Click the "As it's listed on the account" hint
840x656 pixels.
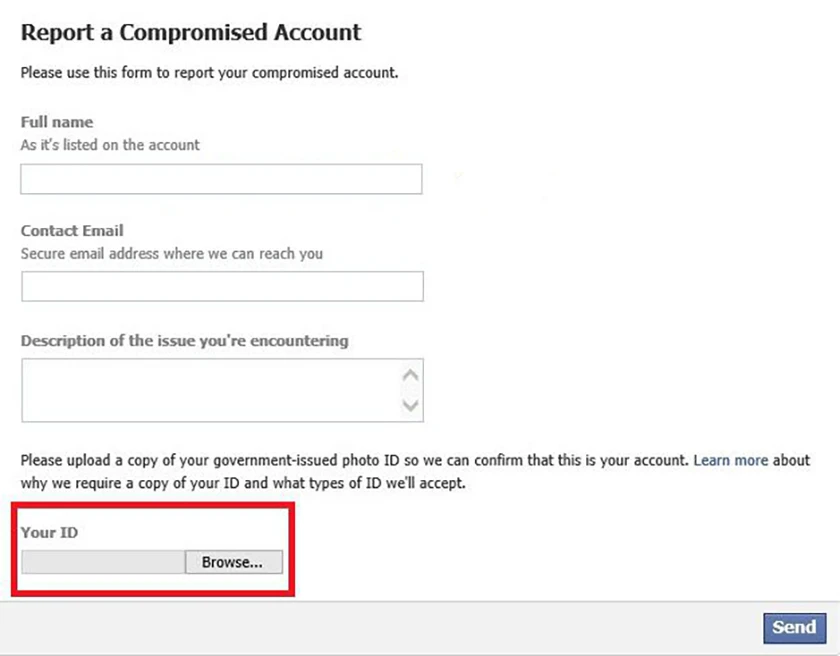pyautogui.click(x=110, y=145)
